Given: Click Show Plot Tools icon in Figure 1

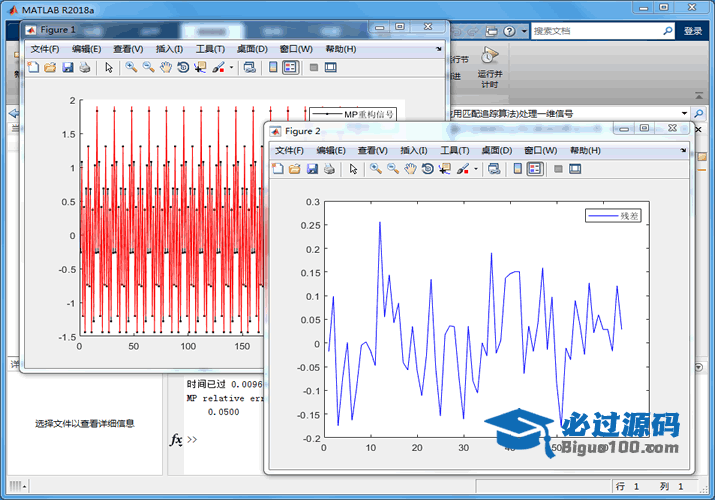Looking at the screenshot, I should point(331,67).
